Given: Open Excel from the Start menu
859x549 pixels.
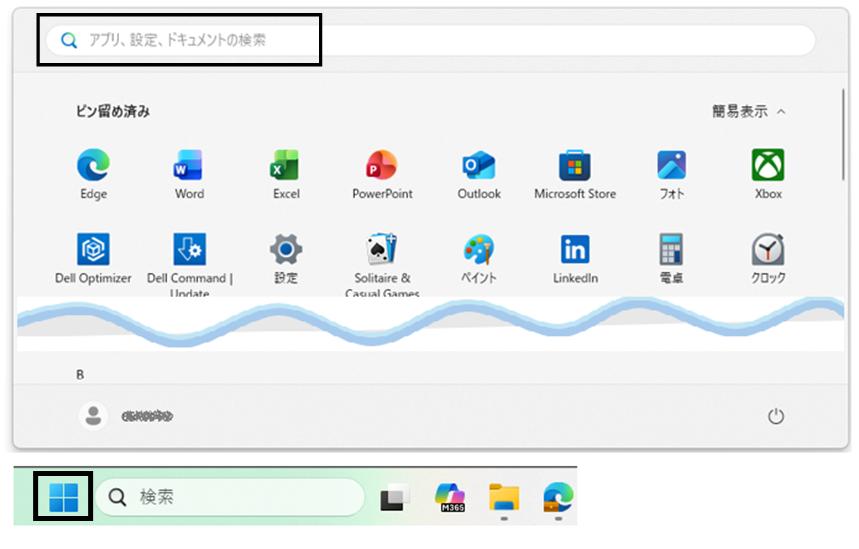Looking at the screenshot, I should pos(286,174).
